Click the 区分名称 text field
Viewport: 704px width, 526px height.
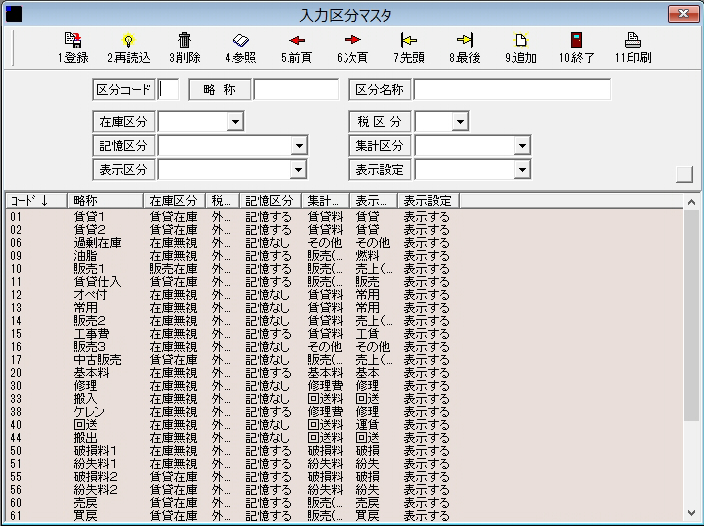(x=511, y=90)
